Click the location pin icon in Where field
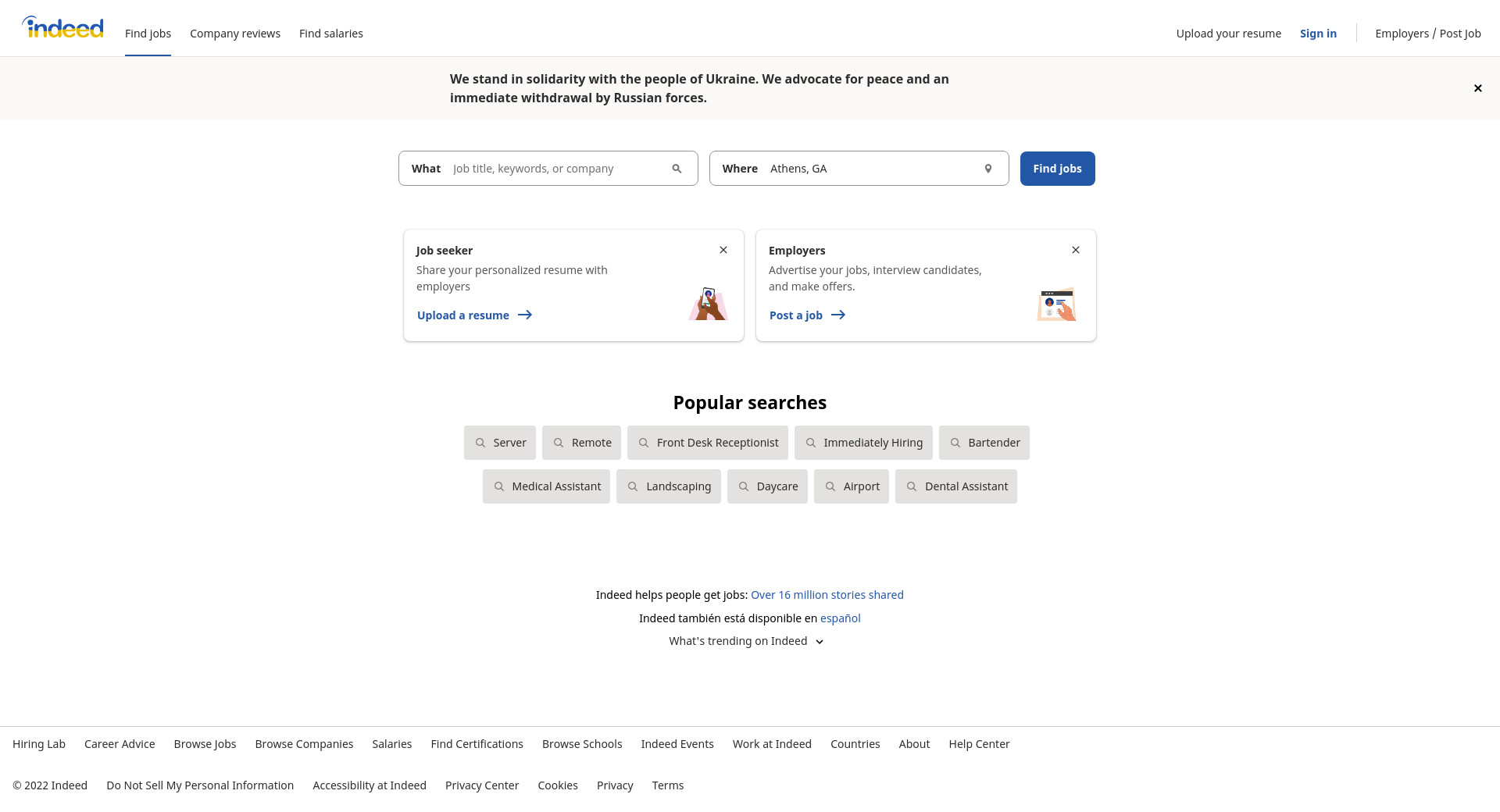The height and width of the screenshot is (812, 1500). [x=987, y=169]
